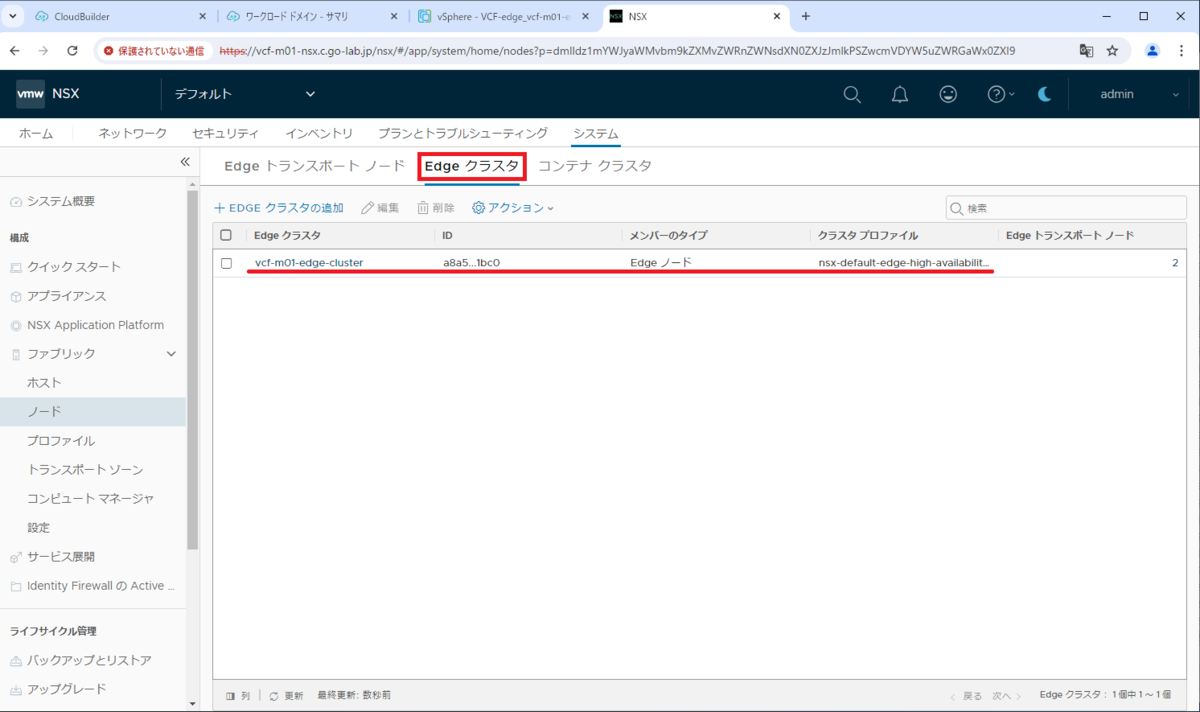The height and width of the screenshot is (712, 1200).
Task: Open システム概要 in sidebar
Action: pyautogui.click(x=61, y=201)
